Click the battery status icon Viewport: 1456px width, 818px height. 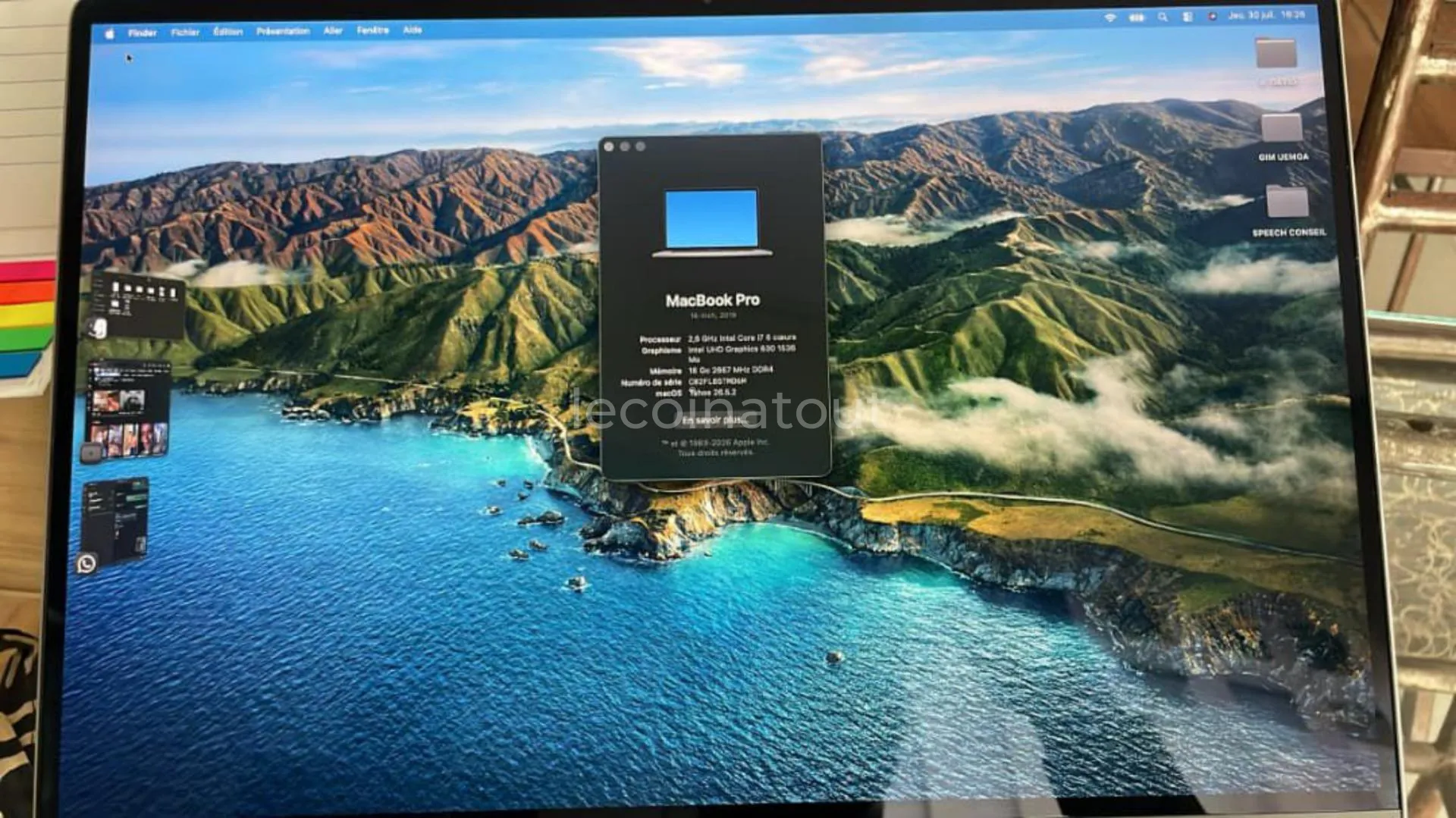(1136, 17)
